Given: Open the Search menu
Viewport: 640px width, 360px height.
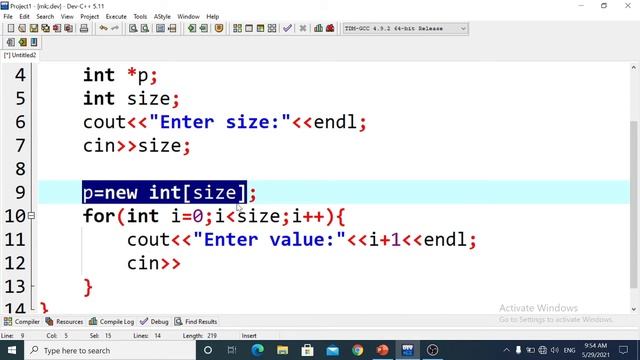Looking at the screenshot, I should 45,17.
